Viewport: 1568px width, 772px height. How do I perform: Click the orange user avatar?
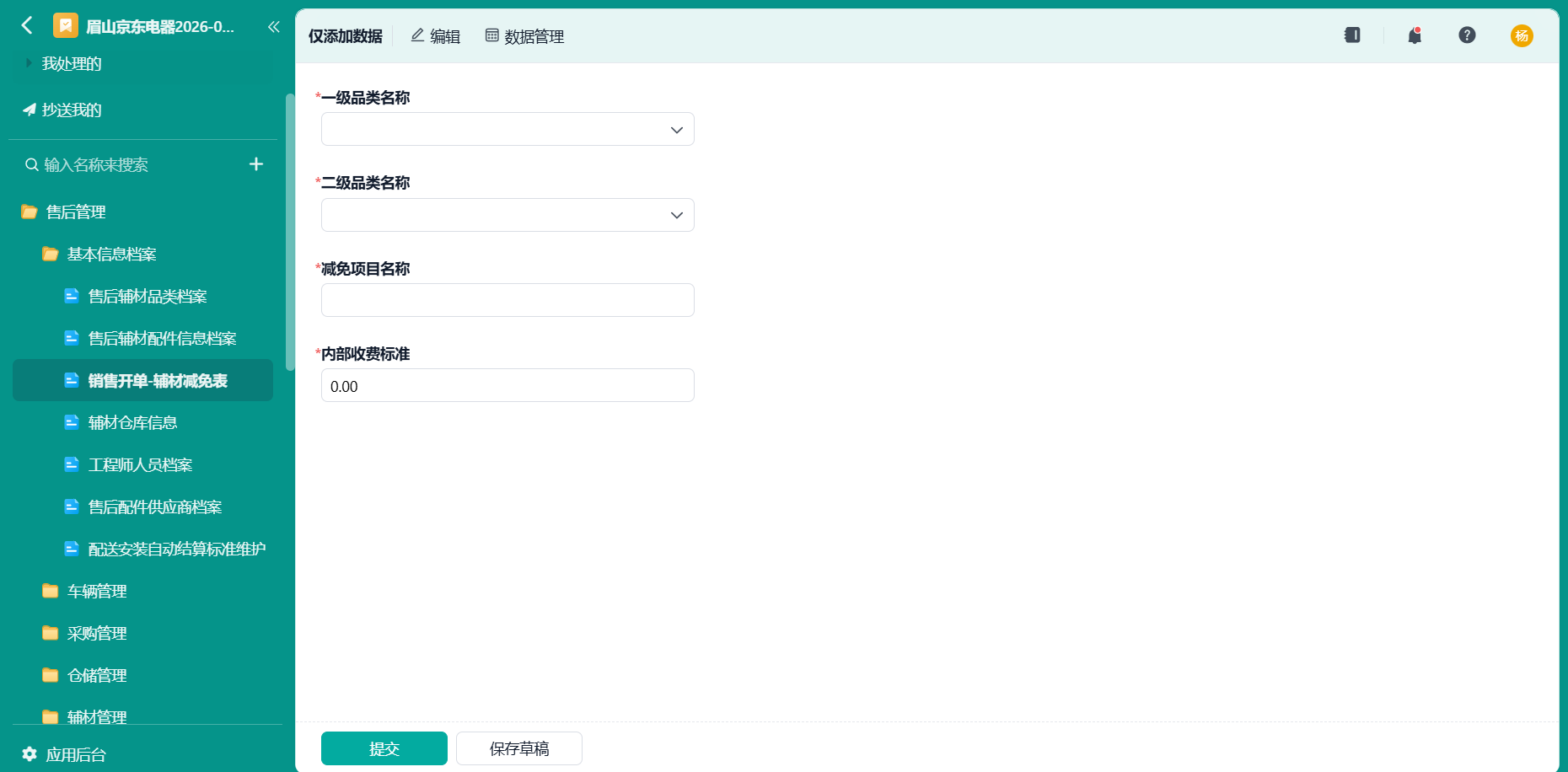click(x=1522, y=35)
